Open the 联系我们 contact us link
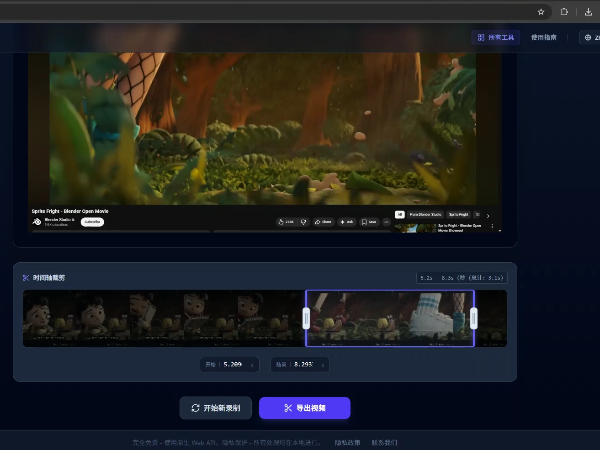The height and width of the screenshot is (450, 600). (384, 442)
